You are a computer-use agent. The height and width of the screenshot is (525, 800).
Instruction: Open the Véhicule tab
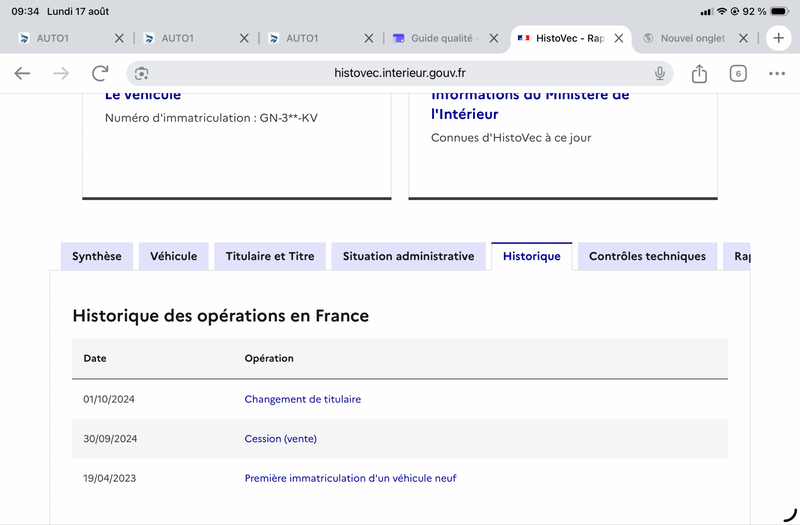[x=173, y=256]
